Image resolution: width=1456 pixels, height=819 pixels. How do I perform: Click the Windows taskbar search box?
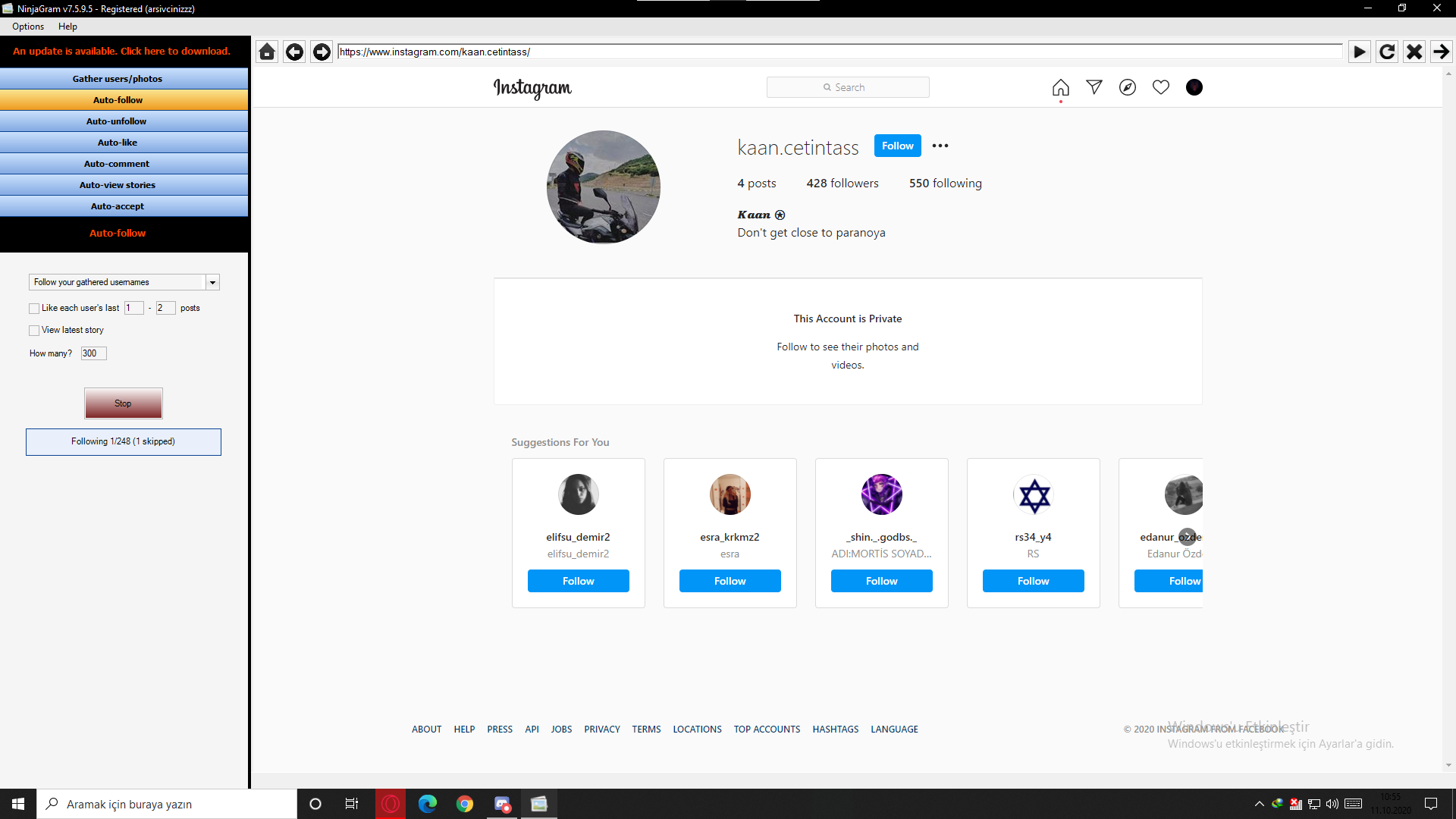click(x=167, y=804)
